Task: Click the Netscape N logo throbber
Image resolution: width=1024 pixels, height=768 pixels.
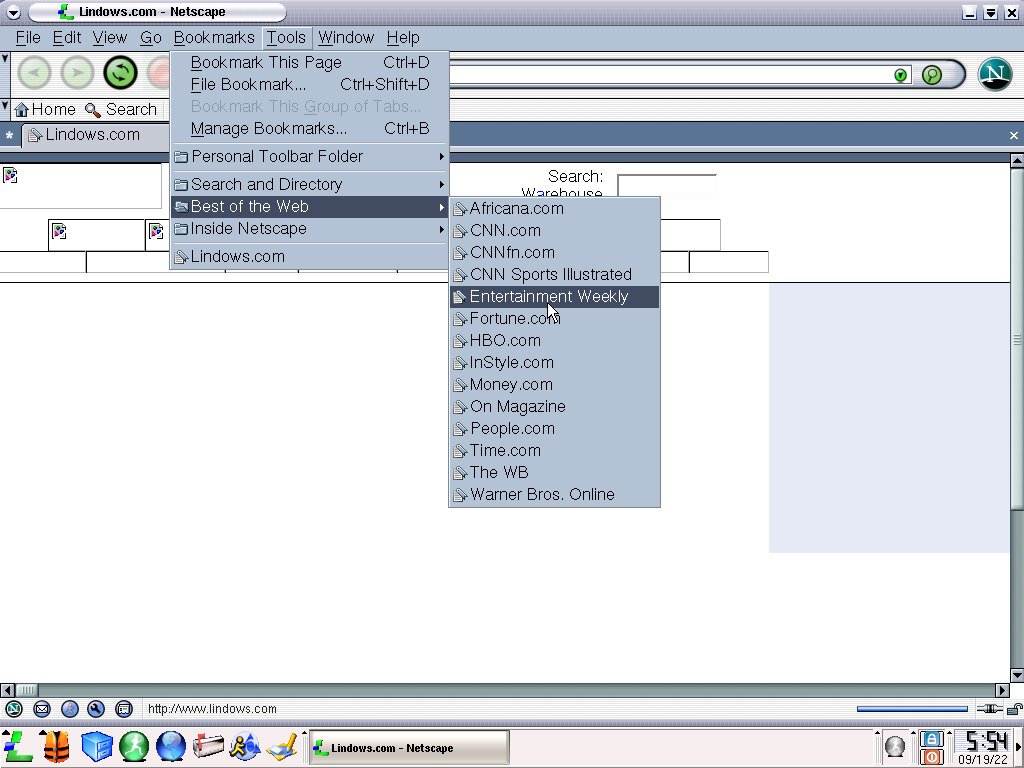Action: pyautogui.click(x=994, y=74)
